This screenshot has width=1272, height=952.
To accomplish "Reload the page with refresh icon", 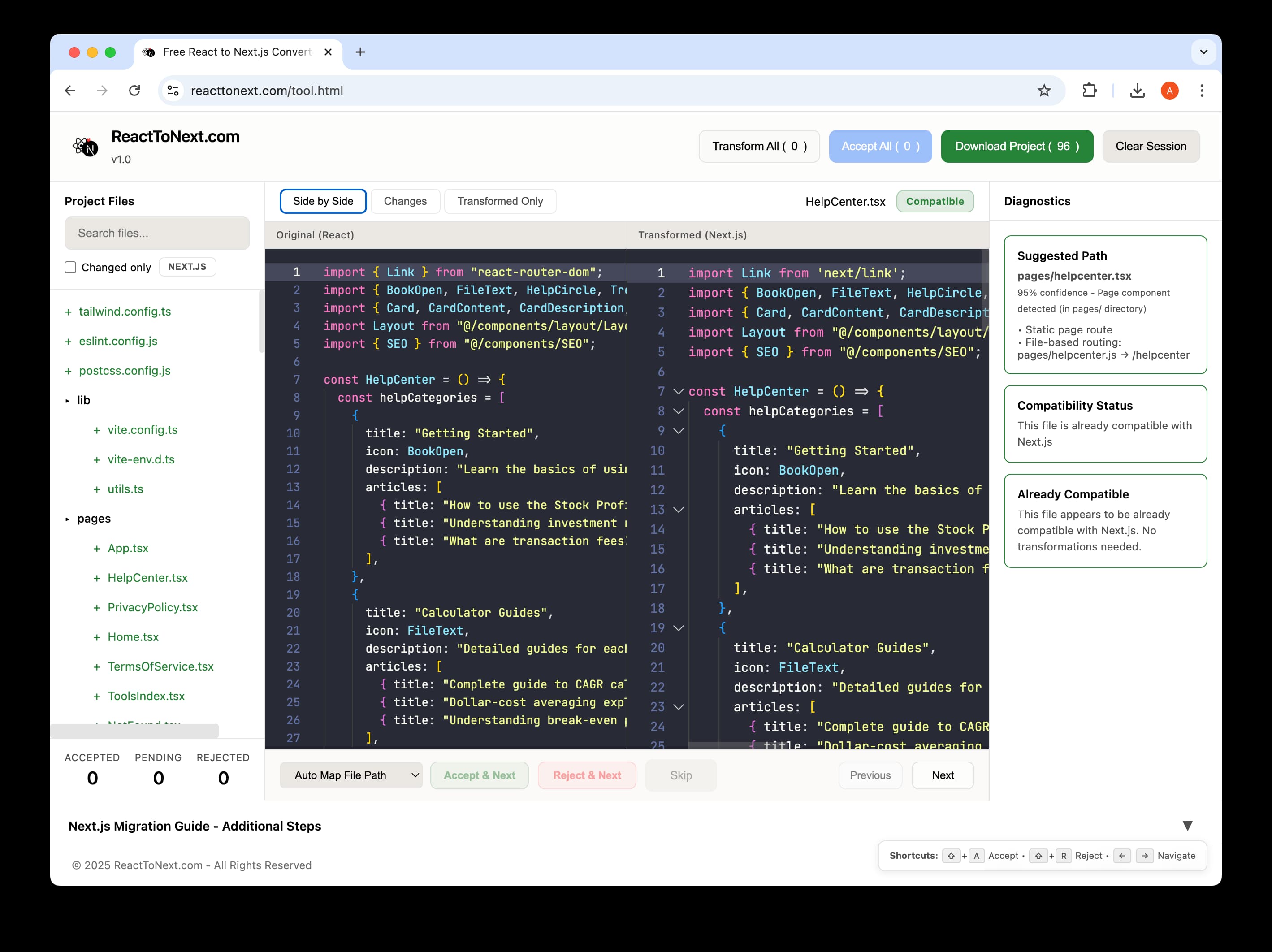I will pyautogui.click(x=135, y=90).
